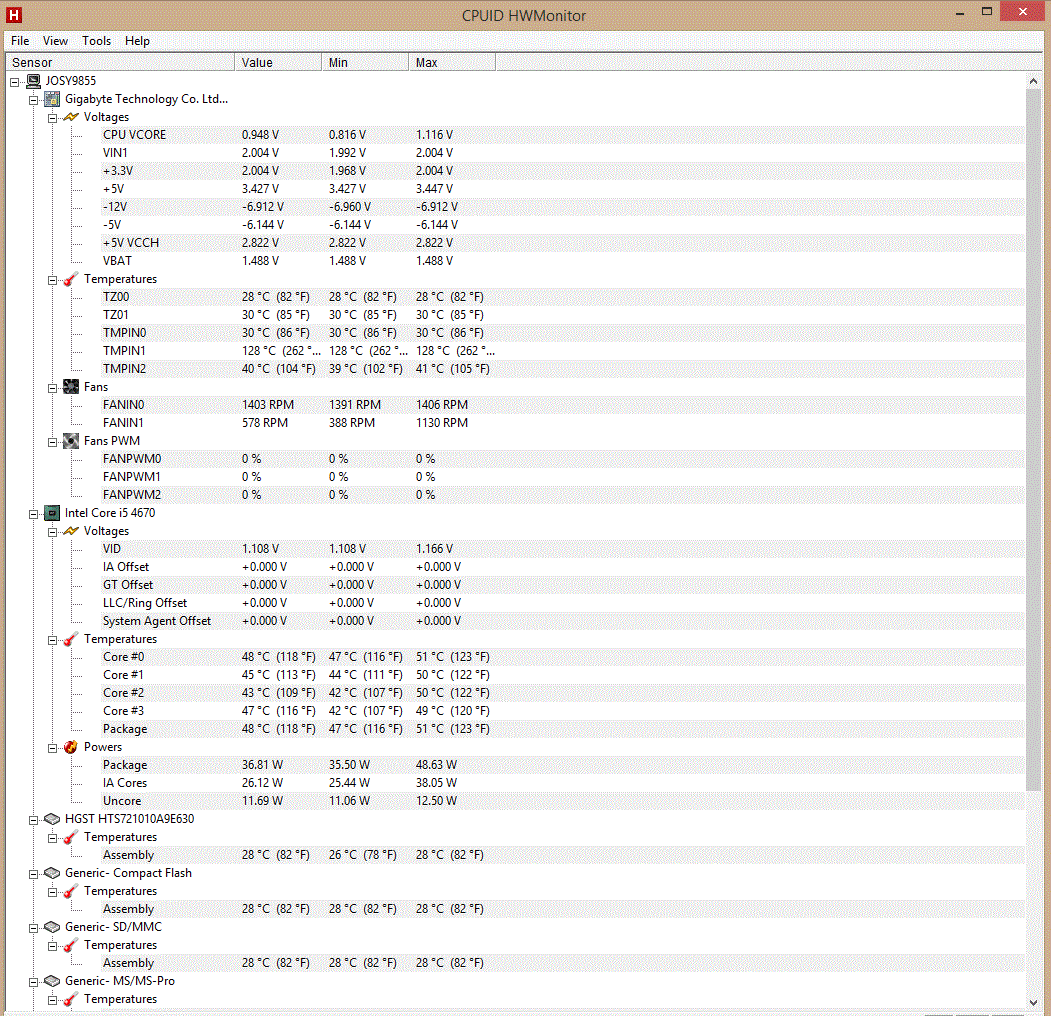Viewport: 1051px width, 1016px height.
Task: Open the File menu
Action: 20,41
